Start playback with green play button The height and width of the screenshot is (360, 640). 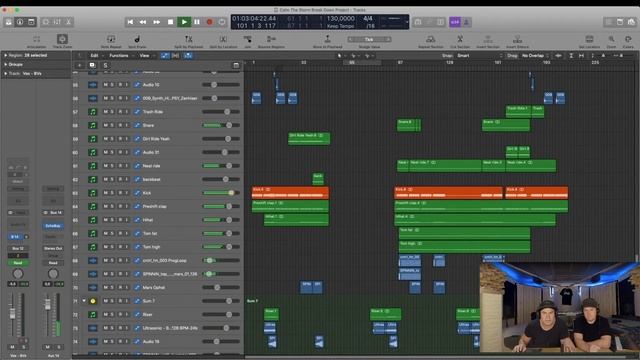tap(184, 22)
